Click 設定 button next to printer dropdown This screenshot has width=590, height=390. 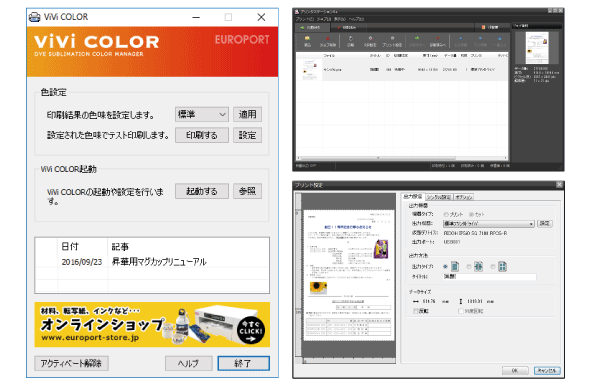tap(544, 224)
